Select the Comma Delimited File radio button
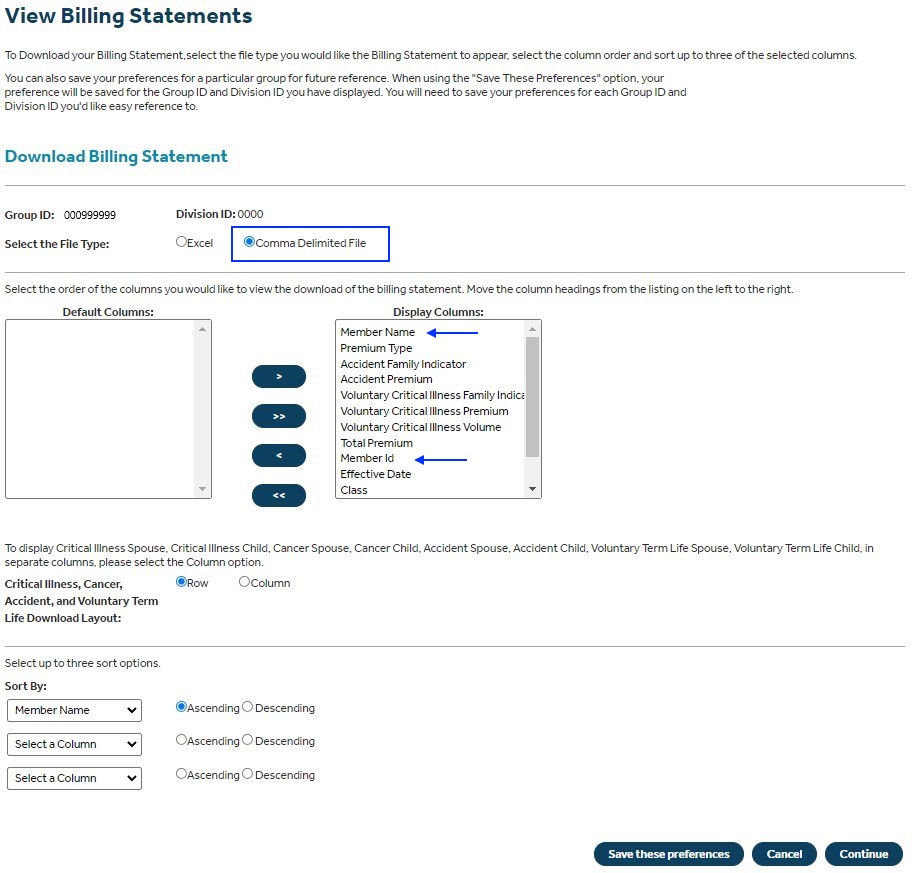Viewport: 914px width, 873px height. (x=249, y=242)
